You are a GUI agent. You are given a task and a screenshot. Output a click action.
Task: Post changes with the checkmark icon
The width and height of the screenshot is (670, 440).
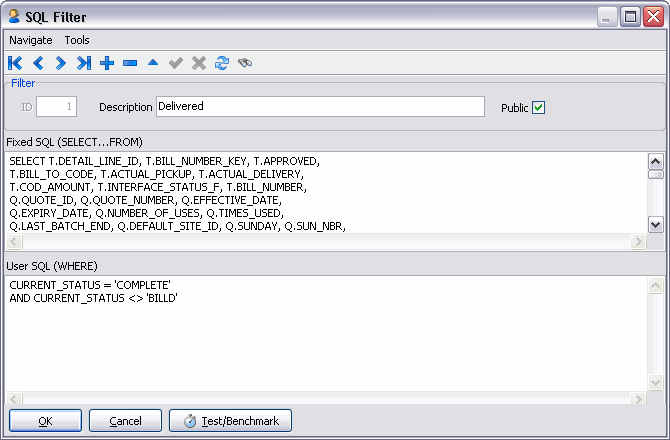point(176,63)
